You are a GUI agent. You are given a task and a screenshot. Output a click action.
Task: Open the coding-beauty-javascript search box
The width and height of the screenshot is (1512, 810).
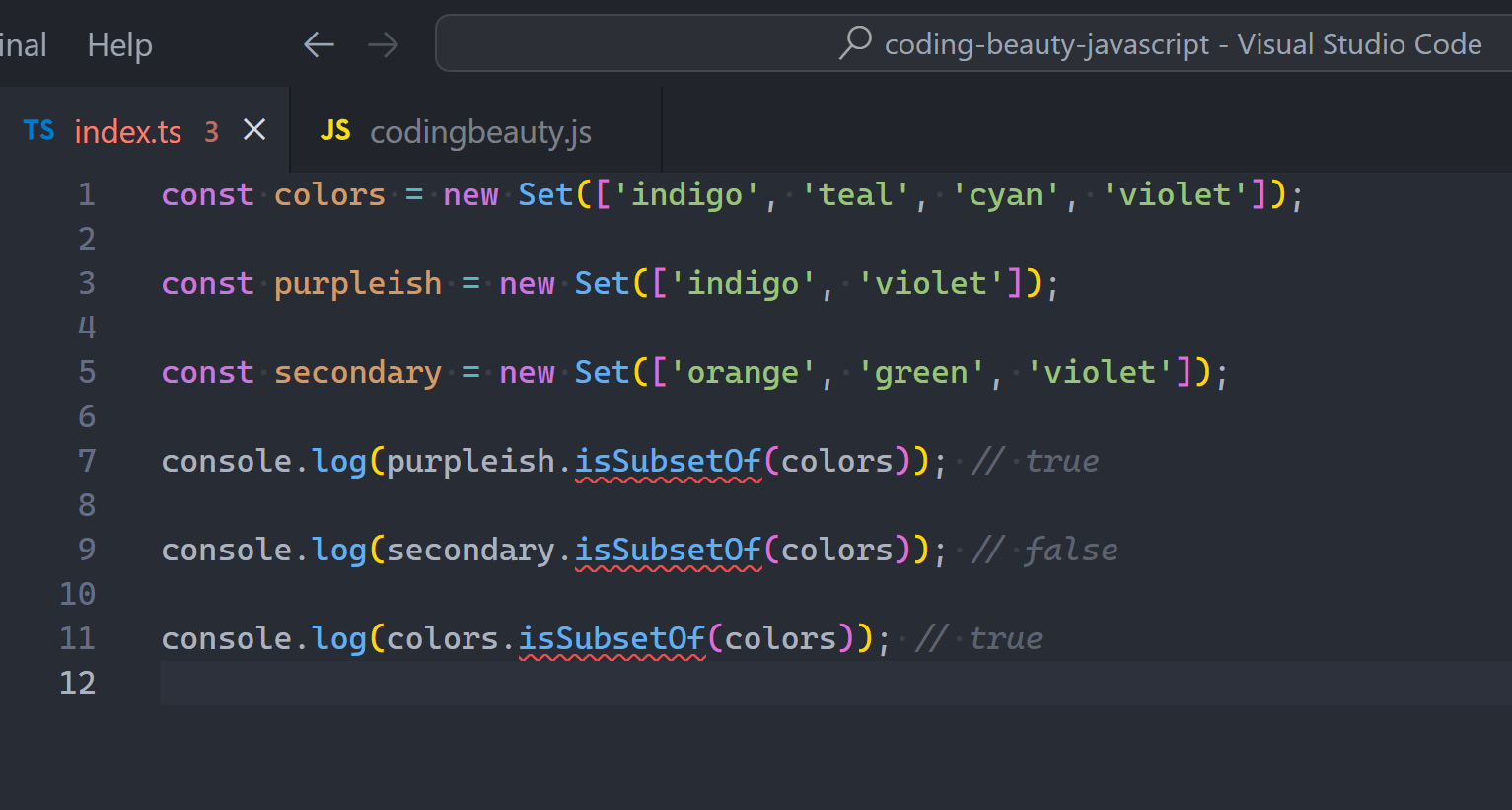973,43
